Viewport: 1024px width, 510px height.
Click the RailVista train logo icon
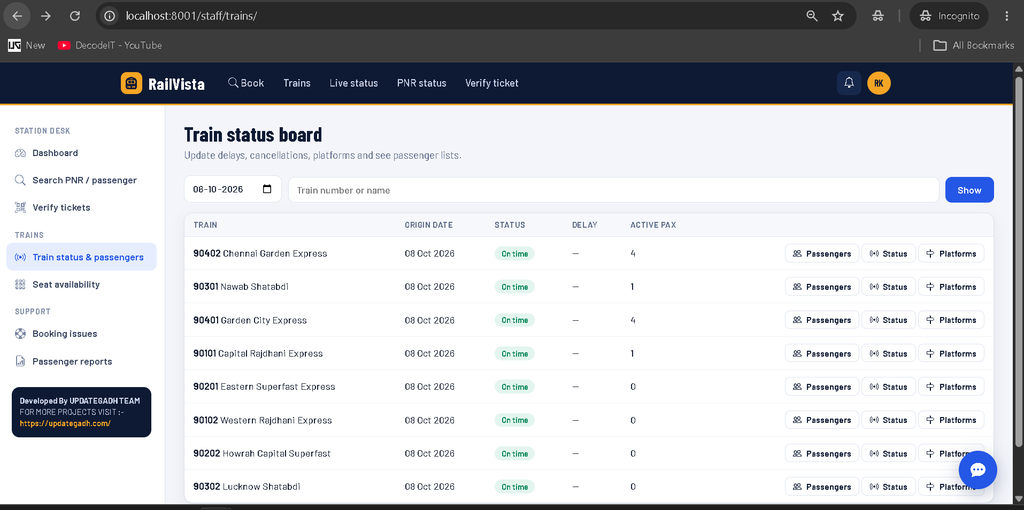131,83
